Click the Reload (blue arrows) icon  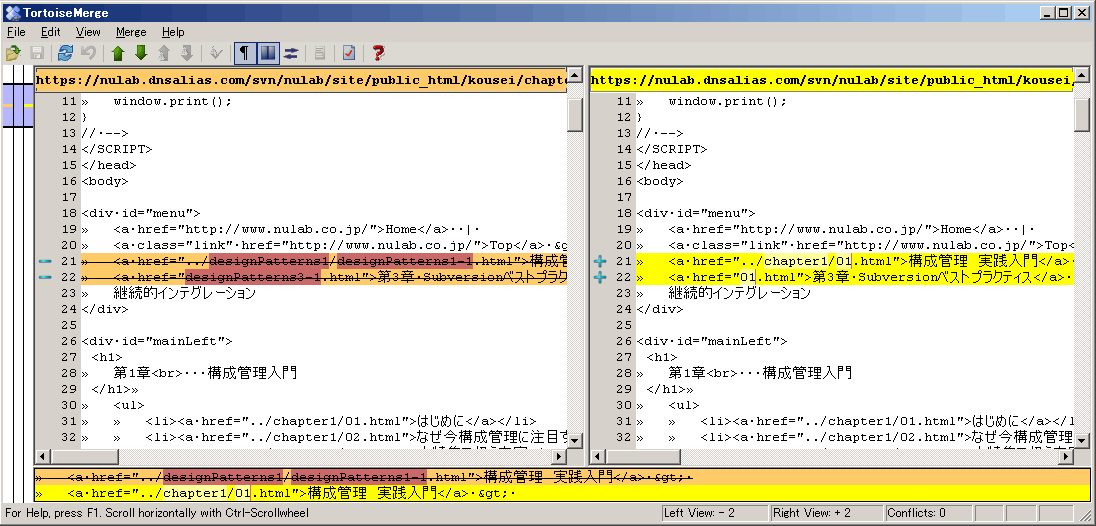(x=65, y=53)
